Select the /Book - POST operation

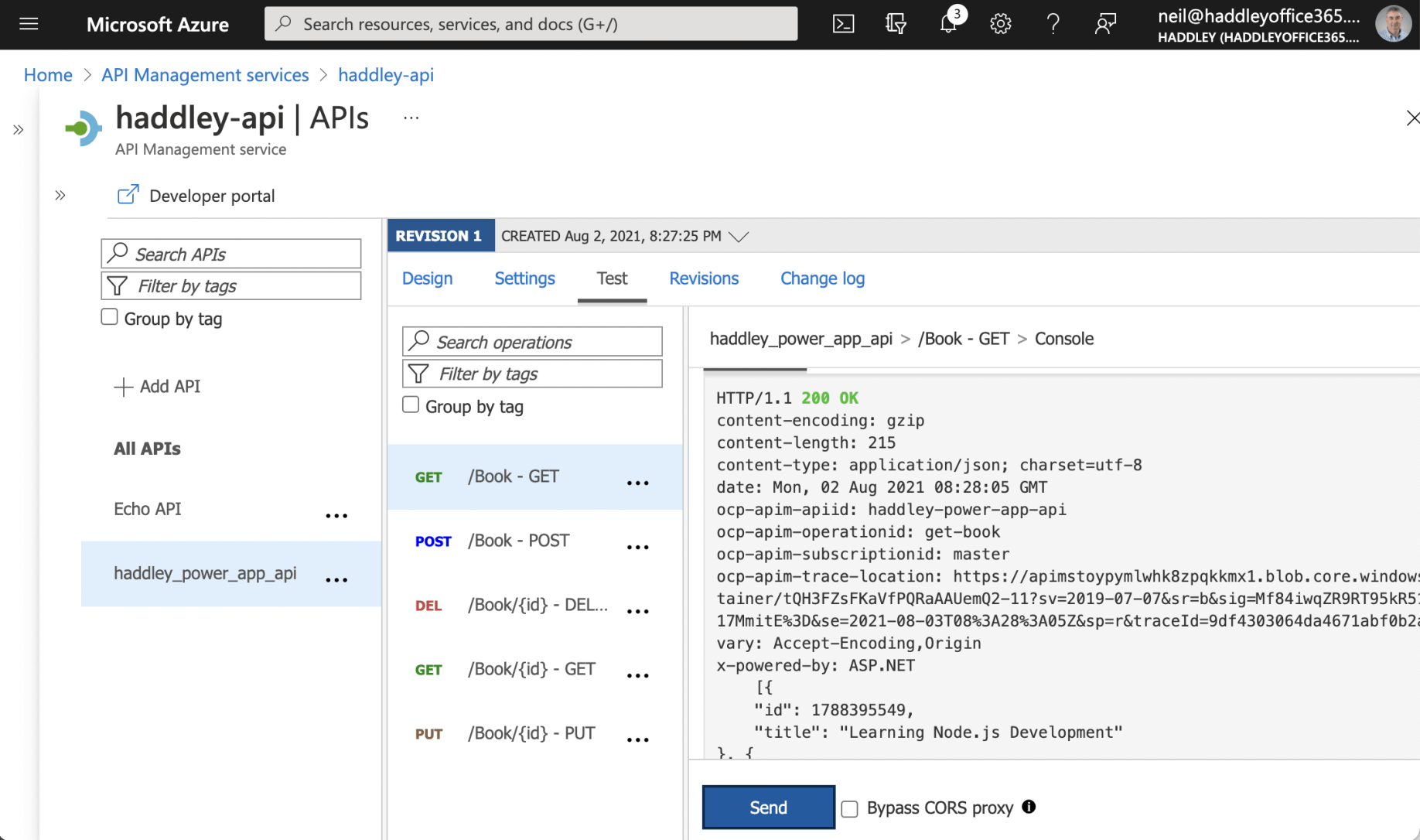click(518, 541)
